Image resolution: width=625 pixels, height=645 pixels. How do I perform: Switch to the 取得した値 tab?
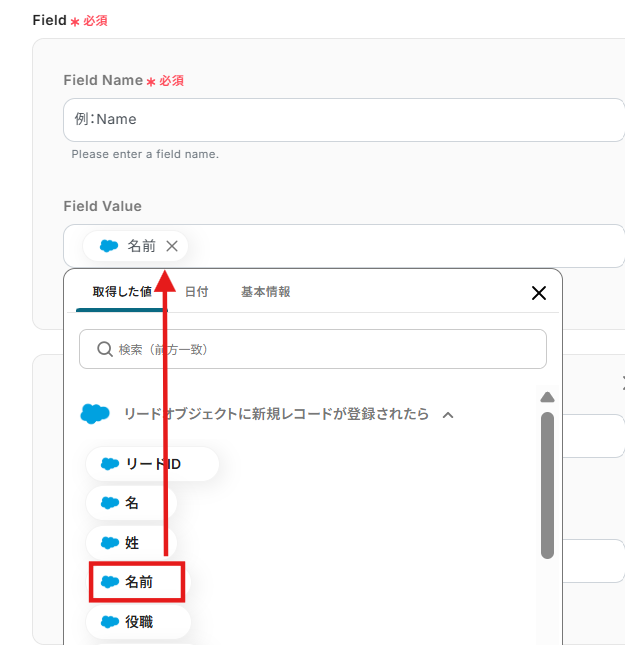pos(122,292)
